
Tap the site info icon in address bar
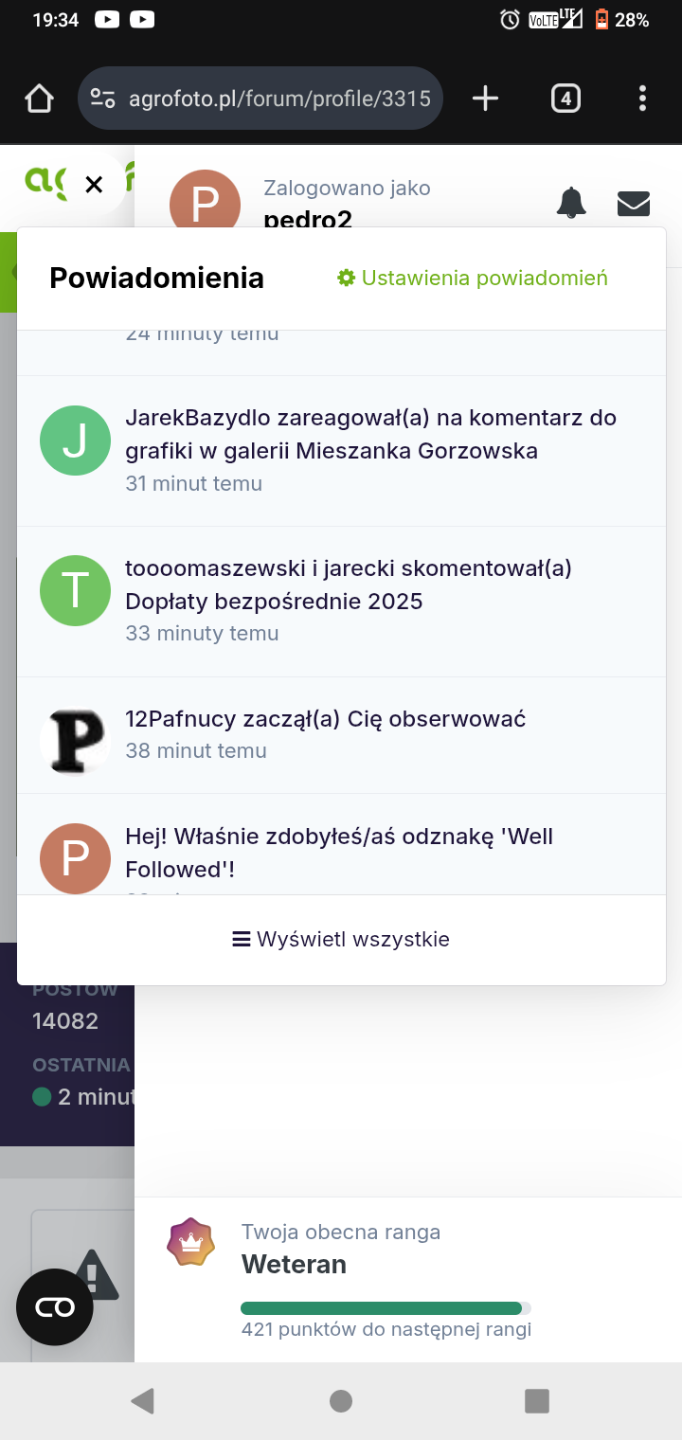coord(102,98)
